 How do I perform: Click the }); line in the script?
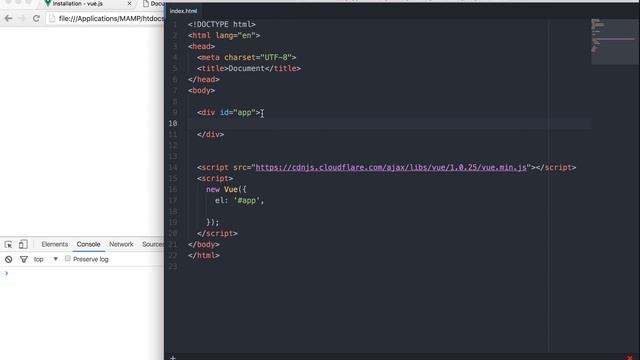tap(213, 222)
